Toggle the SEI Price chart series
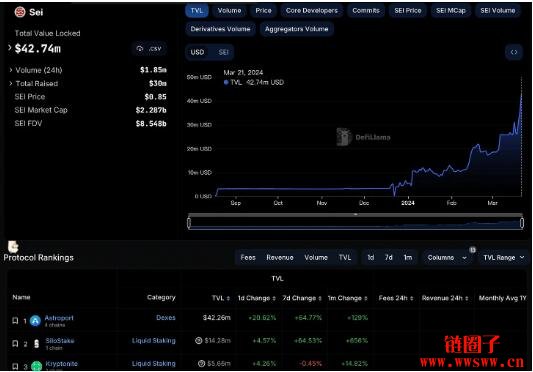The image size is (533, 372). click(408, 11)
